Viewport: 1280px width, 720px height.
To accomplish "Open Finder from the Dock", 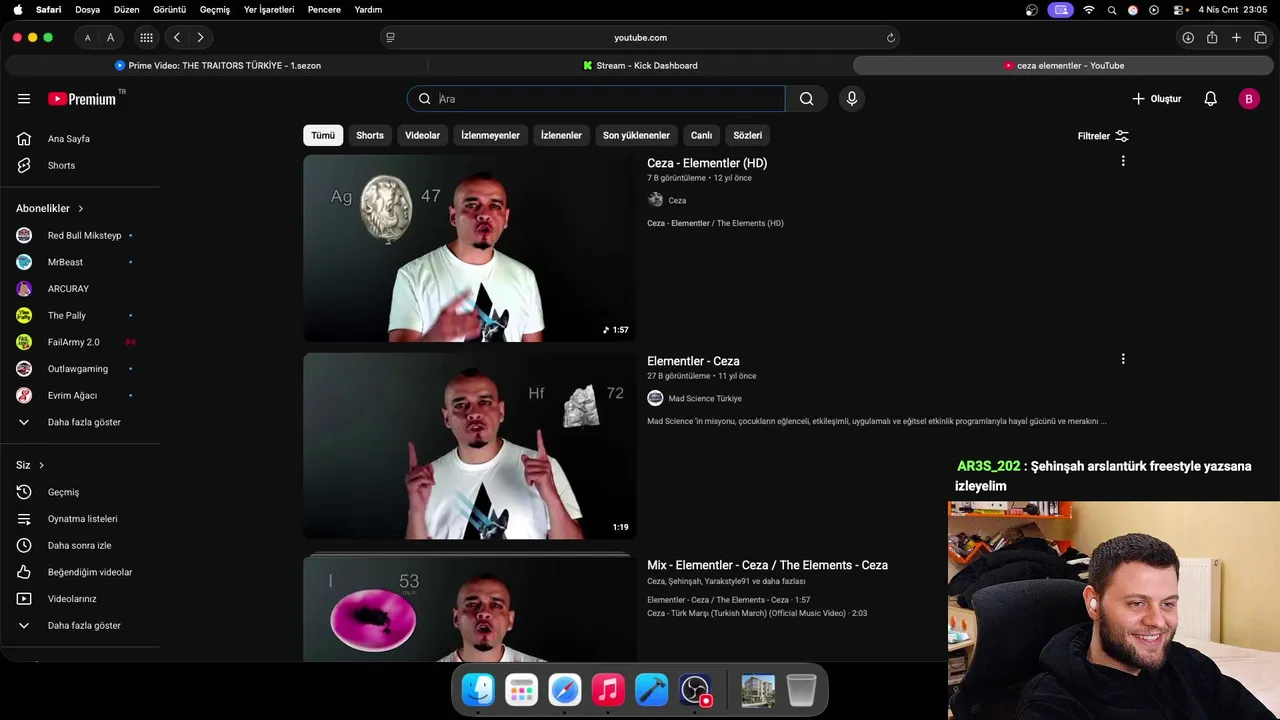I will click(x=478, y=690).
